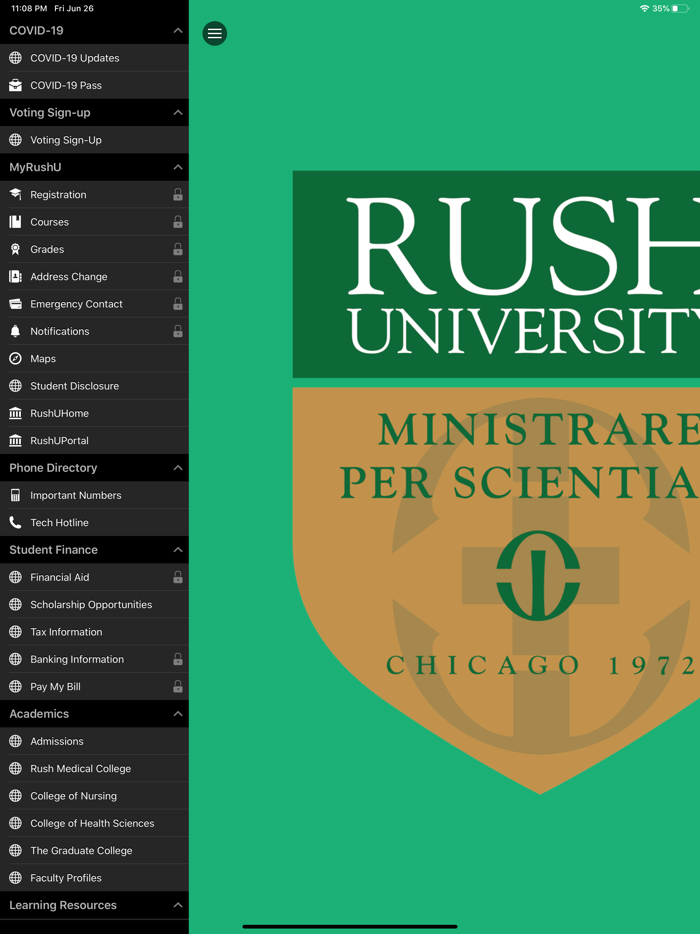Collapse the Learning Resources section

point(178,905)
